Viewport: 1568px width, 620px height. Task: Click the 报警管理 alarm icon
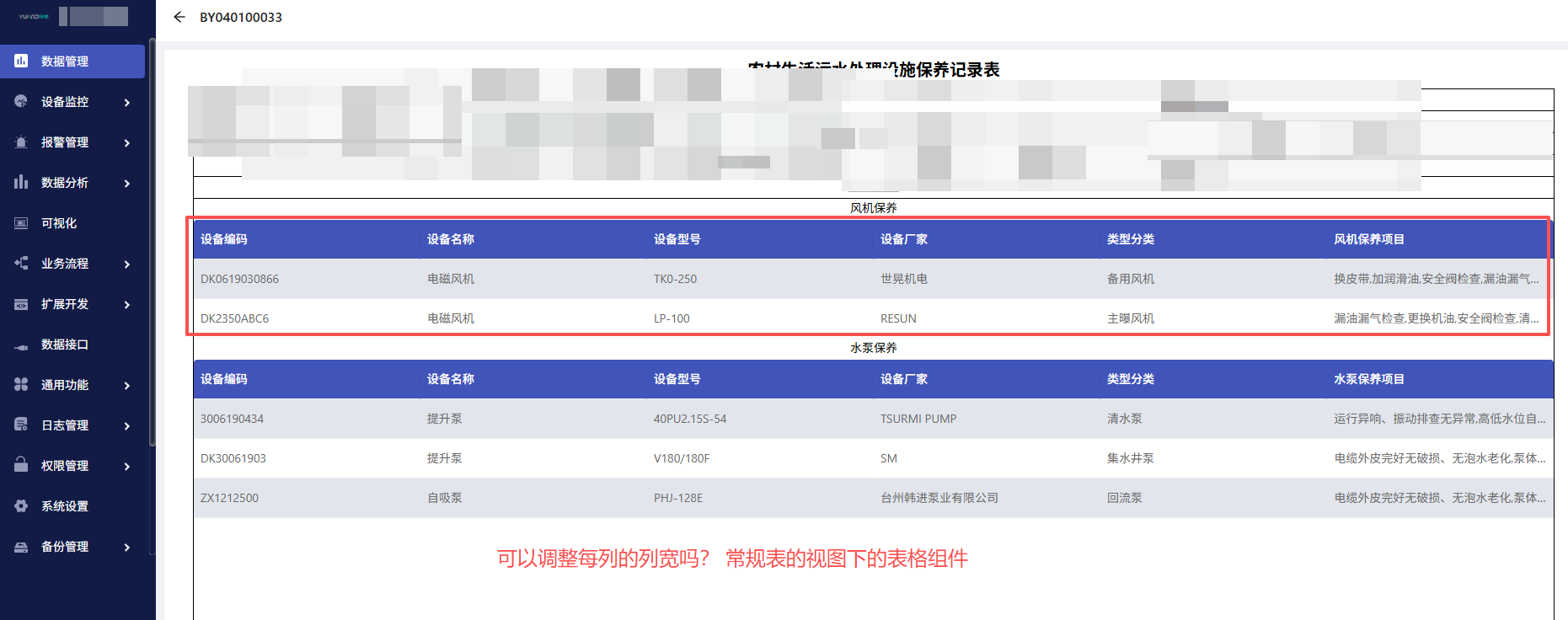(21, 142)
